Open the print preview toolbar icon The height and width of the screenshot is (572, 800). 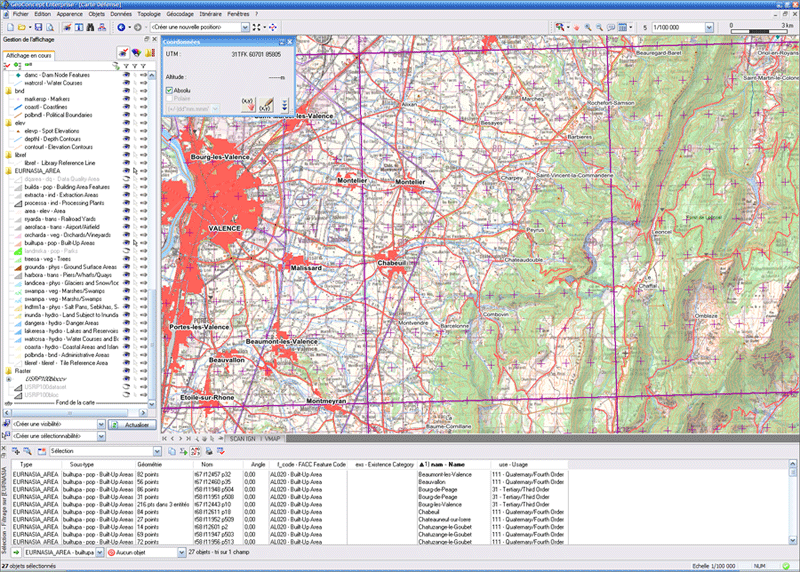tap(50, 27)
